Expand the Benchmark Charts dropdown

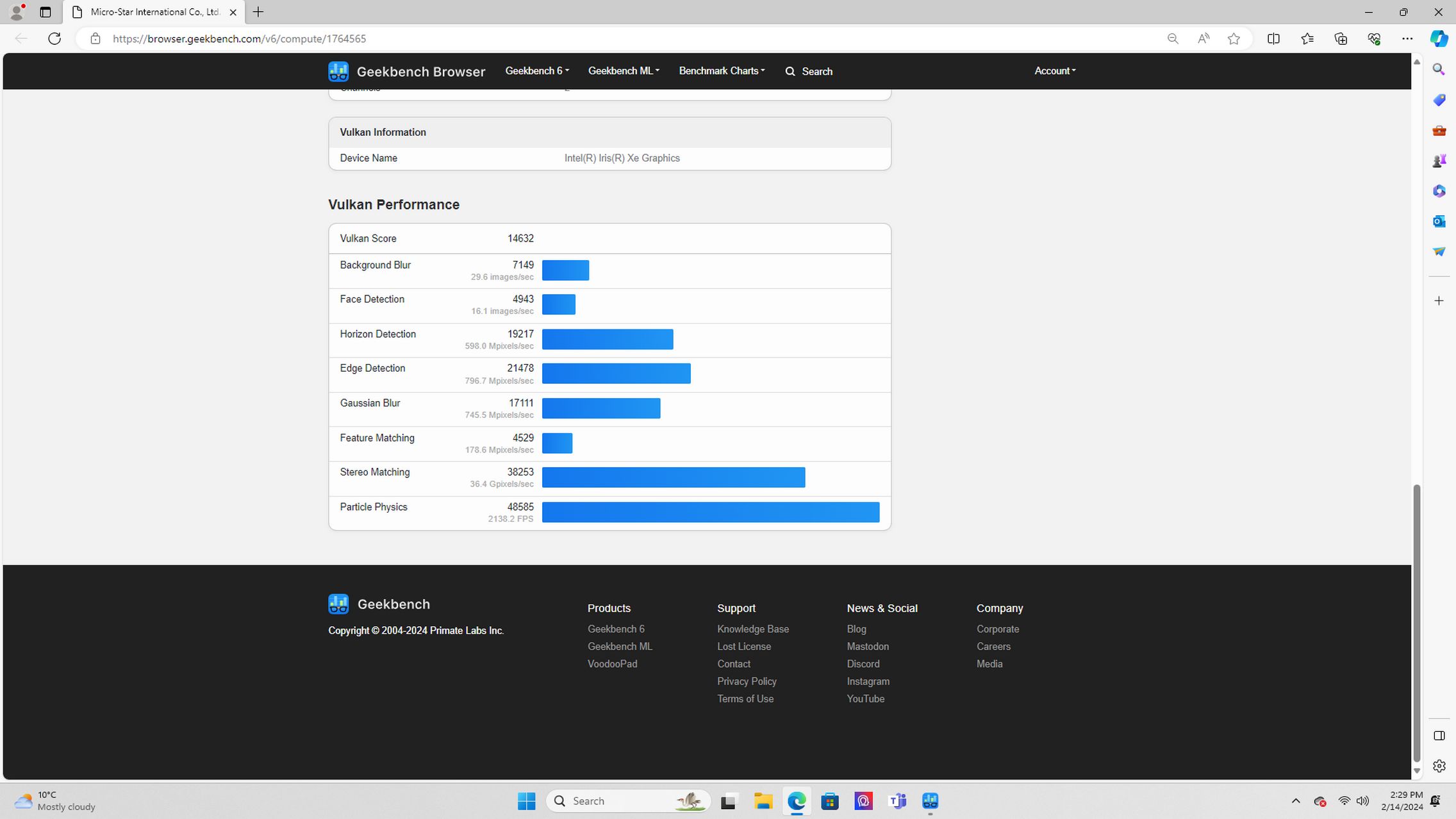pos(722,70)
